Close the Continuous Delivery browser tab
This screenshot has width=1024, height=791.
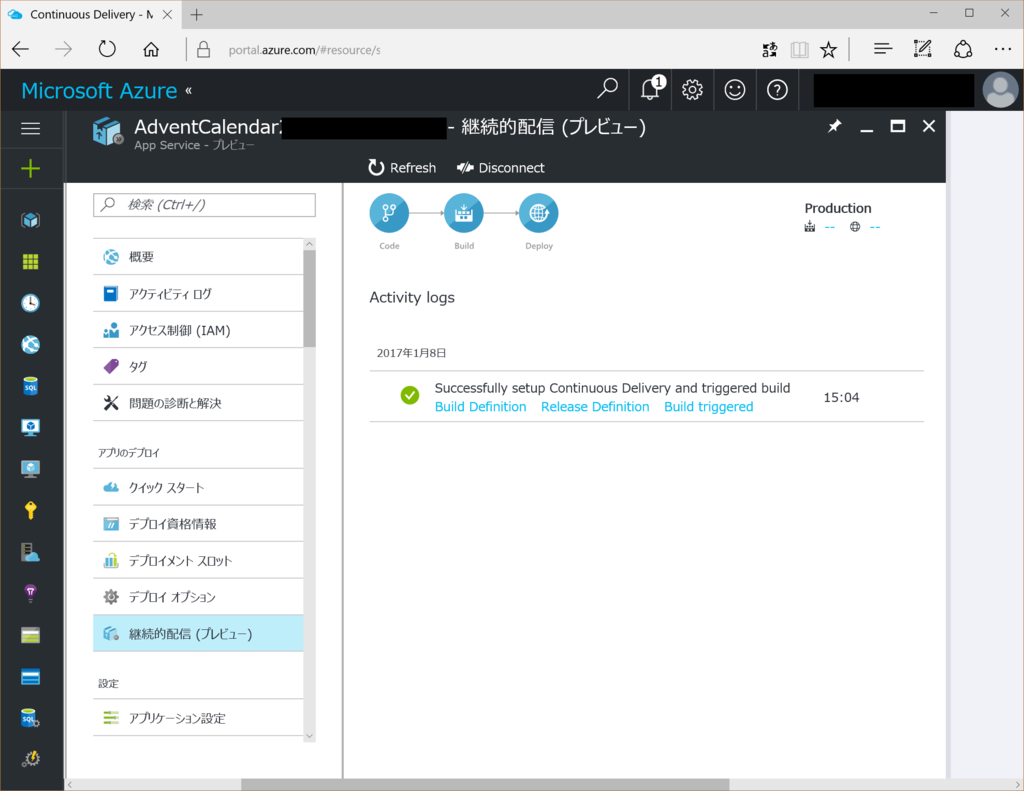click(167, 14)
